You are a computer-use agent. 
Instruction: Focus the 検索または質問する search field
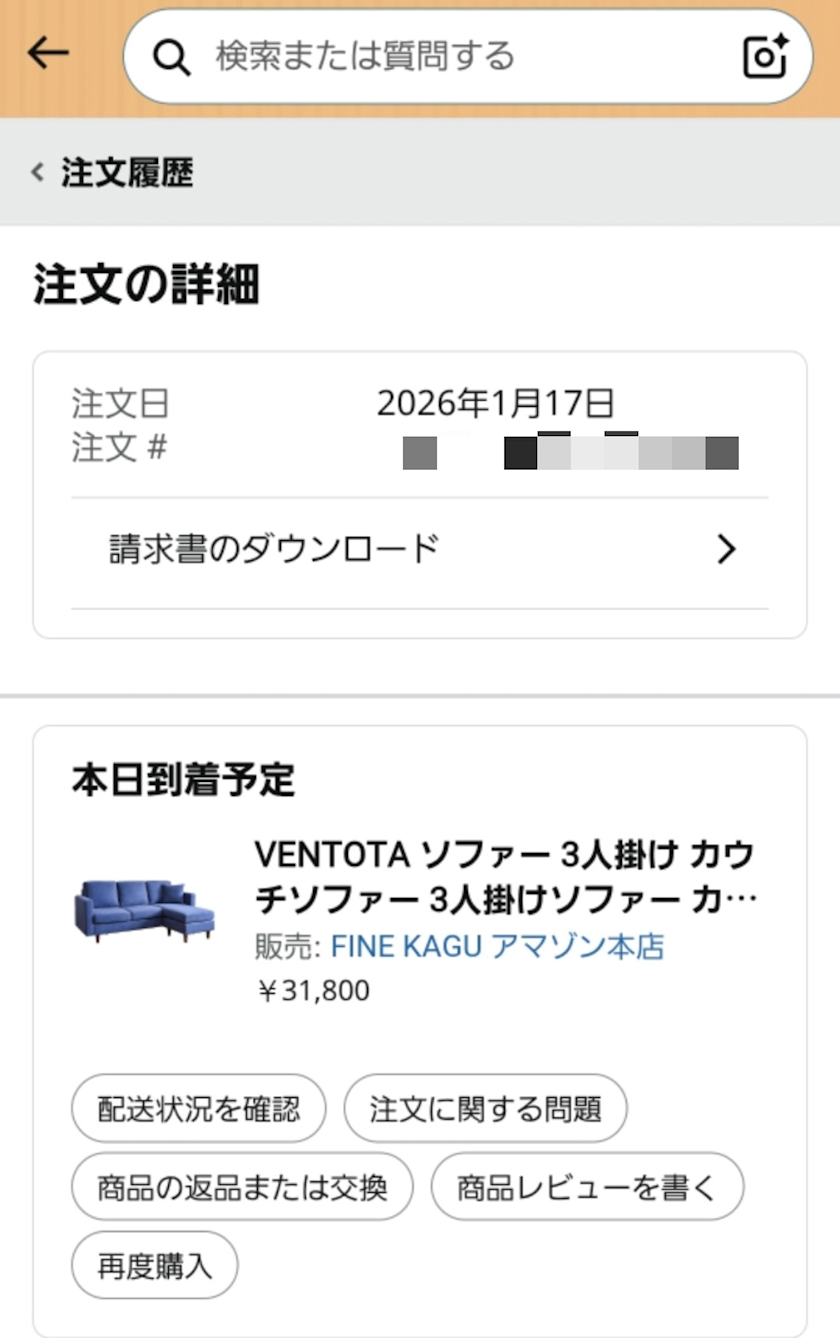[x=450, y=56]
